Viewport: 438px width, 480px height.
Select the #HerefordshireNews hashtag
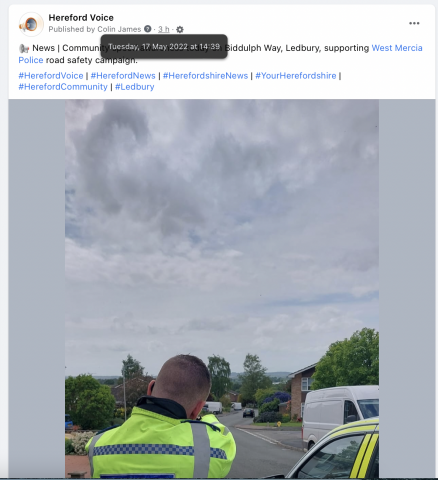pyautogui.click(x=205, y=76)
